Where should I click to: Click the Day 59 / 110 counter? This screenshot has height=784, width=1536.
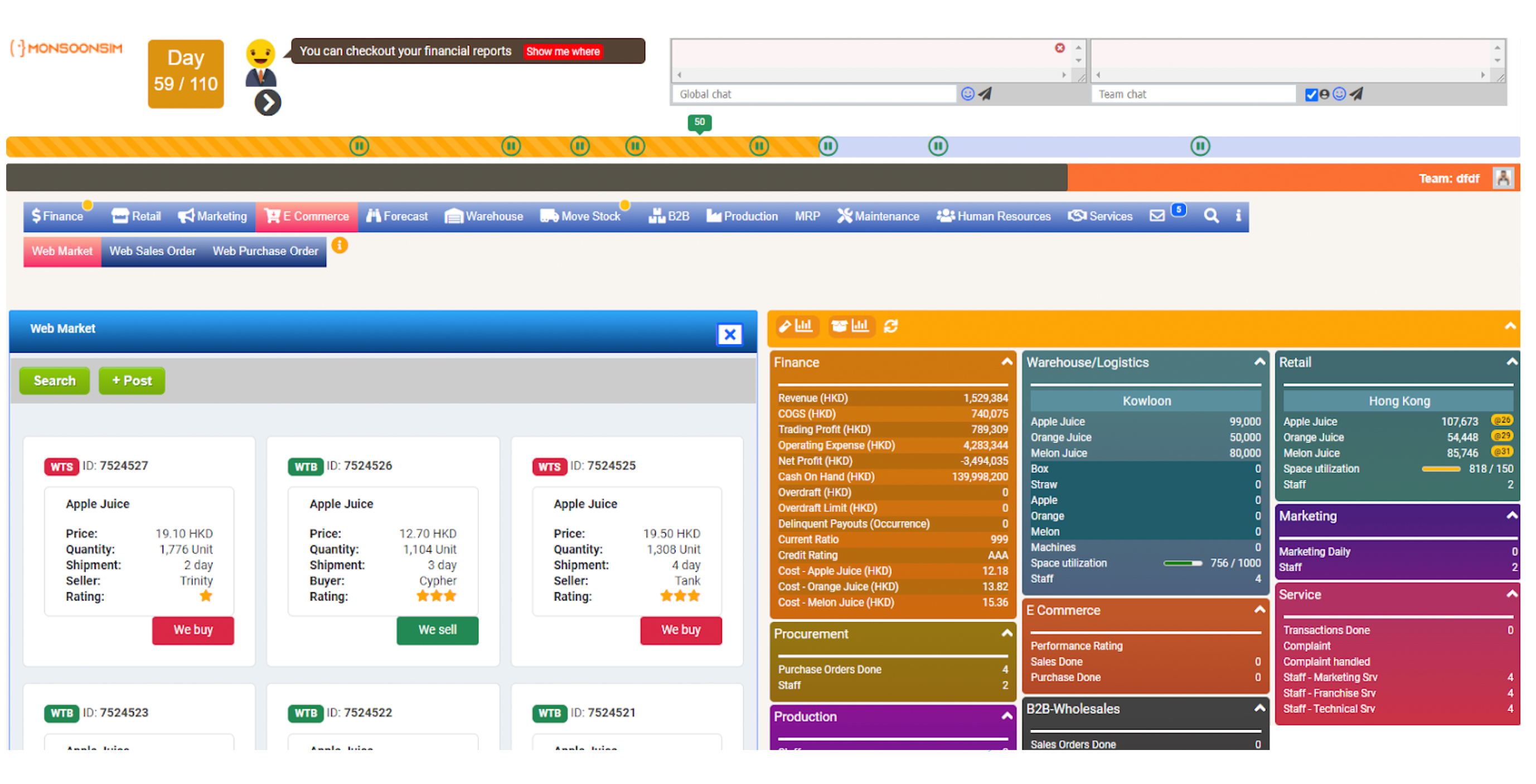coord(186,74)
